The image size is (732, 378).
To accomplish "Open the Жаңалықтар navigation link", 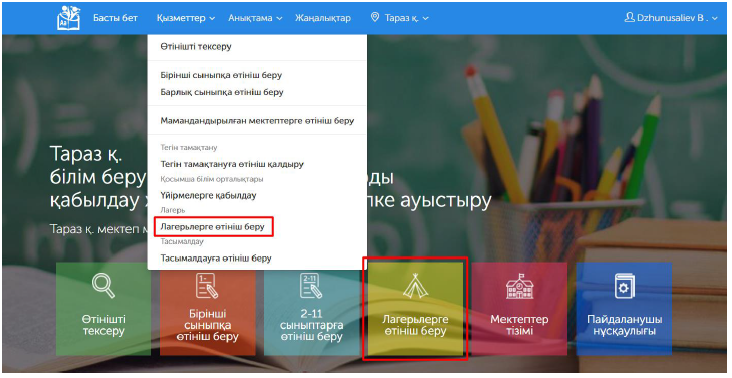I will pyautogui.click(x=323, y=18).
